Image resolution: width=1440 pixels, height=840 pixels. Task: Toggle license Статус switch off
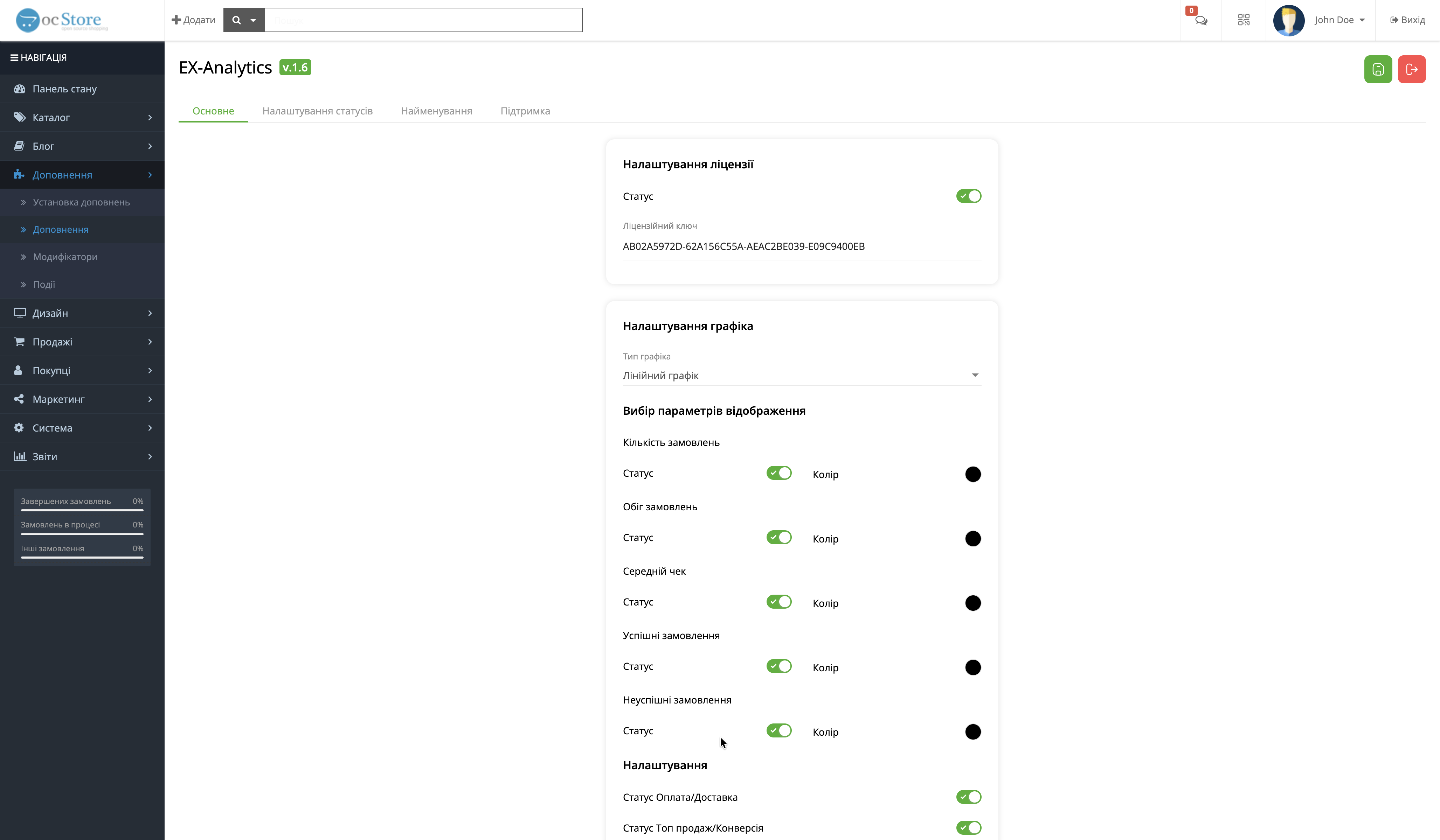coord(969,196)
